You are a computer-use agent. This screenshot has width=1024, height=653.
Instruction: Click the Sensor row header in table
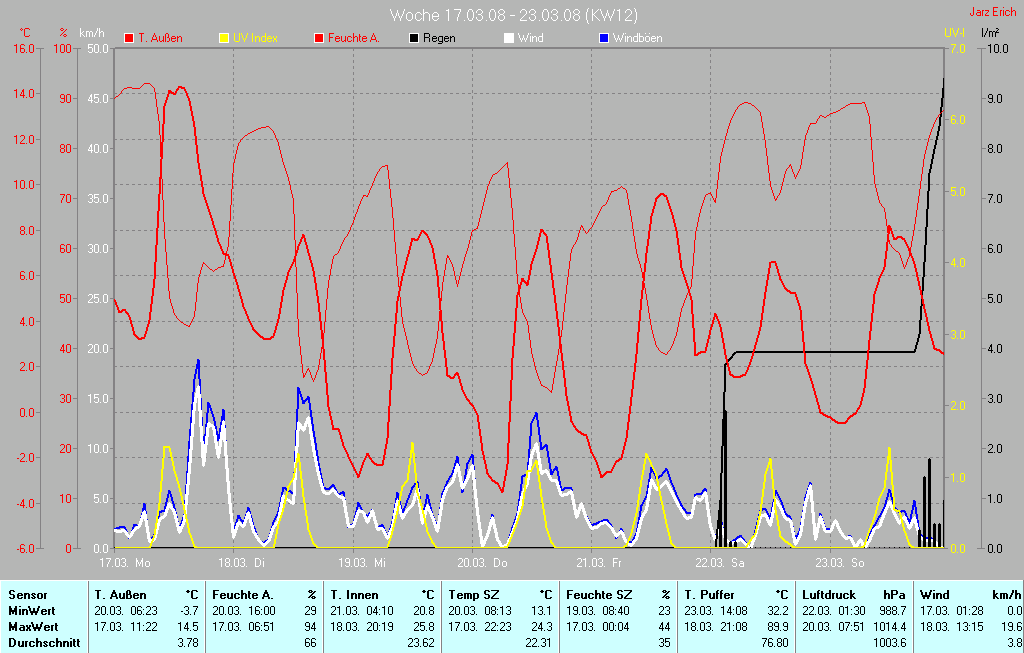(x=27, y=595)
